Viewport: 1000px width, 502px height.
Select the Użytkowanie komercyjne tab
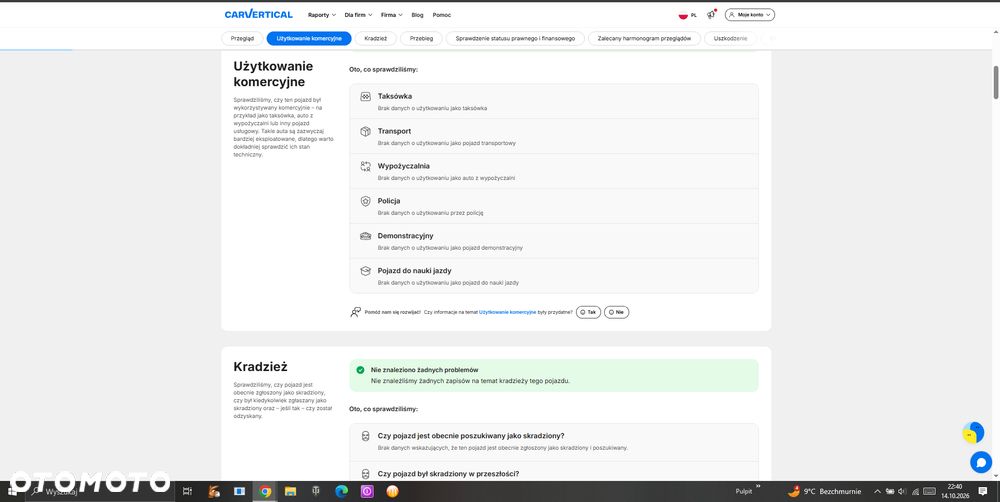(309, 38)
